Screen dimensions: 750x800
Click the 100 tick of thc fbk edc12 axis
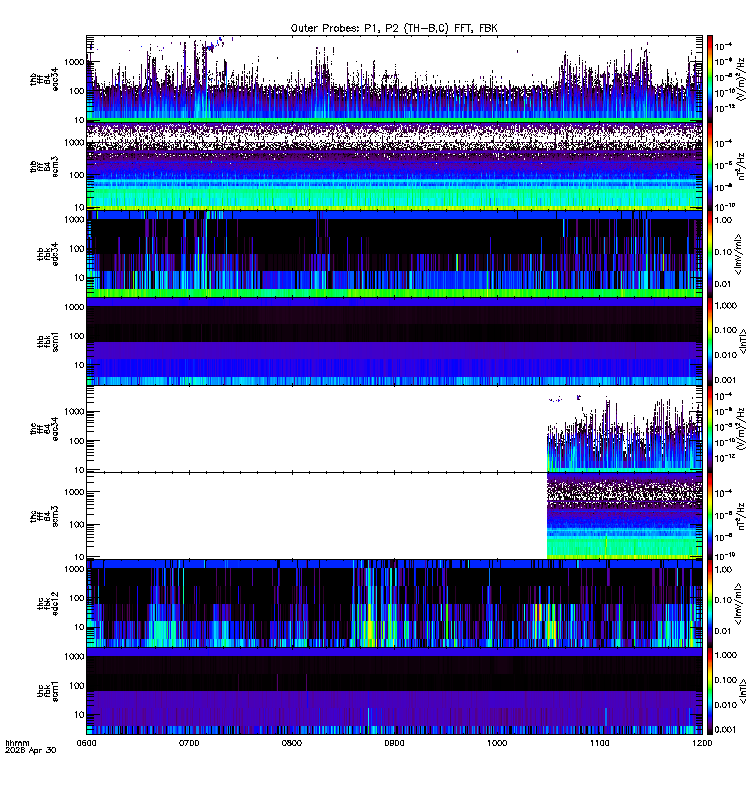pos(77,598)
